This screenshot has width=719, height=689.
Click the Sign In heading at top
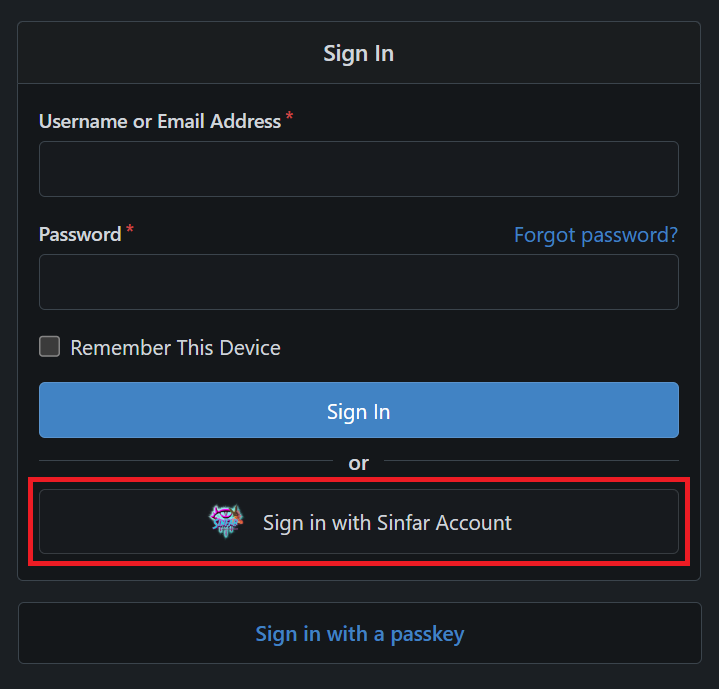click(359, 54)
